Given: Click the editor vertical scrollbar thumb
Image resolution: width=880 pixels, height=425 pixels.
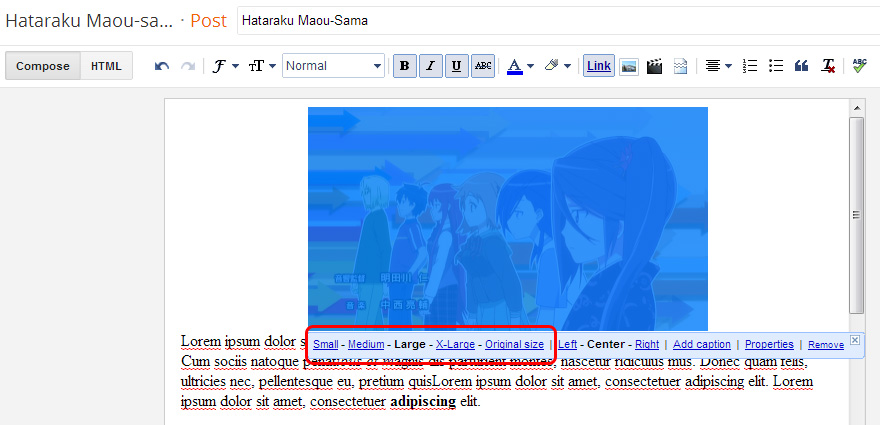Looking at the screenshot, I should click(856, 215).
